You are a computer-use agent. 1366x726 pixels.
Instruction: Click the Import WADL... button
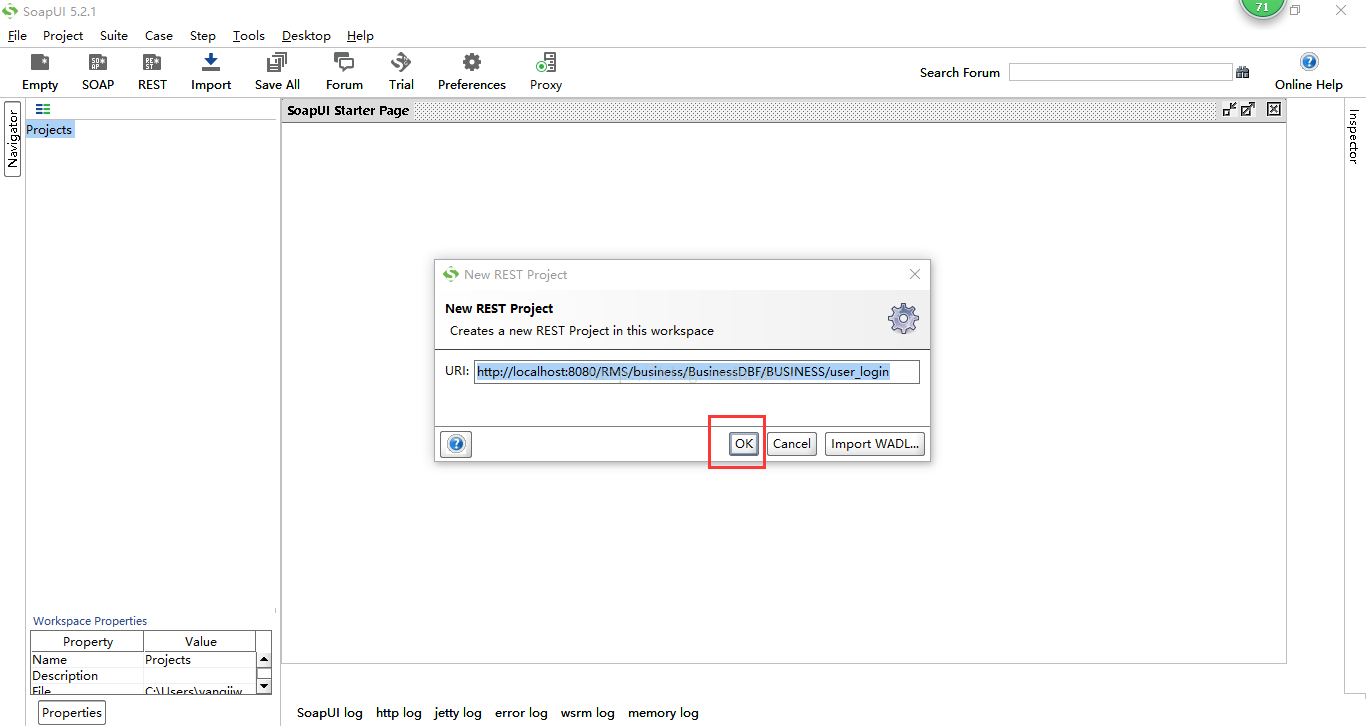875,444
